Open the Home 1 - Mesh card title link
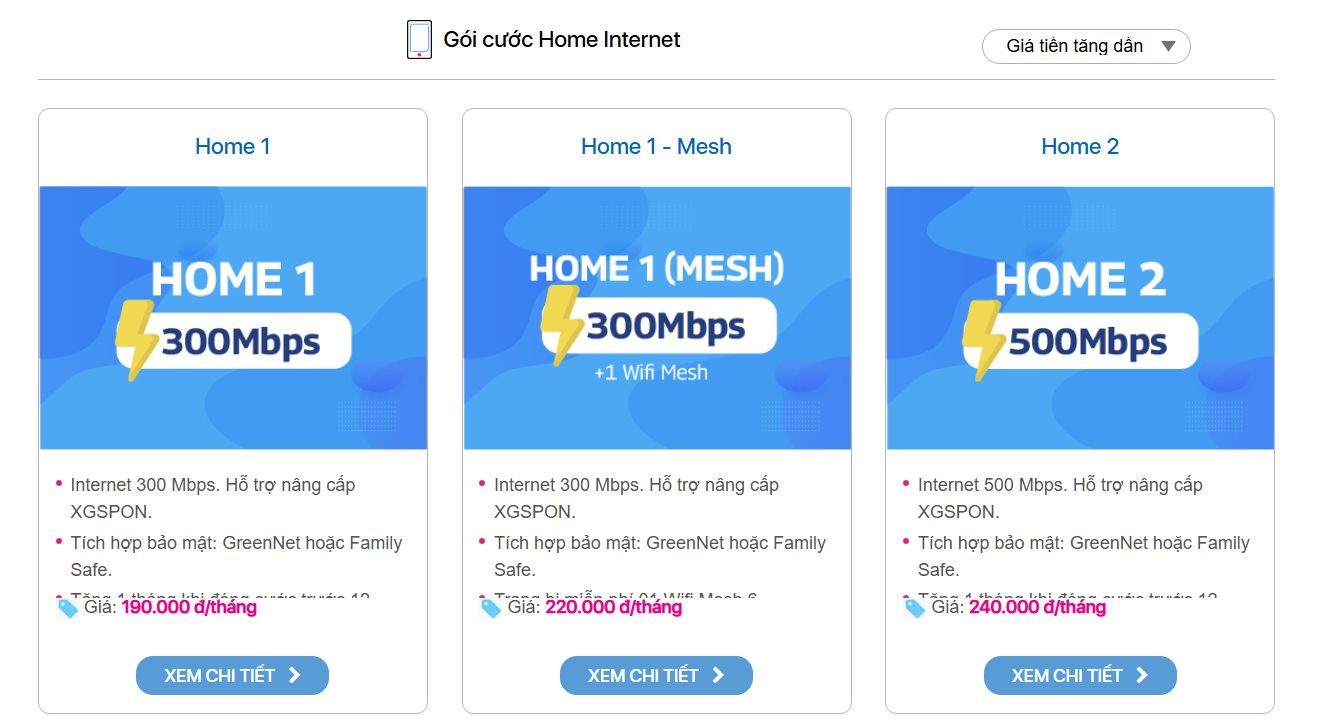This screenshot has width=1320, height=721. [656, 146]
